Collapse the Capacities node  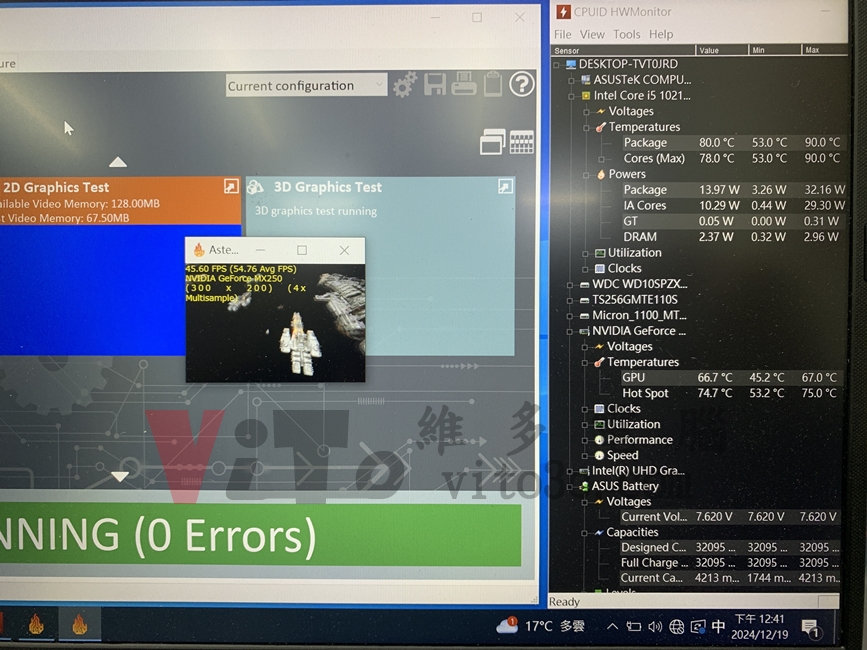[584, 533]
